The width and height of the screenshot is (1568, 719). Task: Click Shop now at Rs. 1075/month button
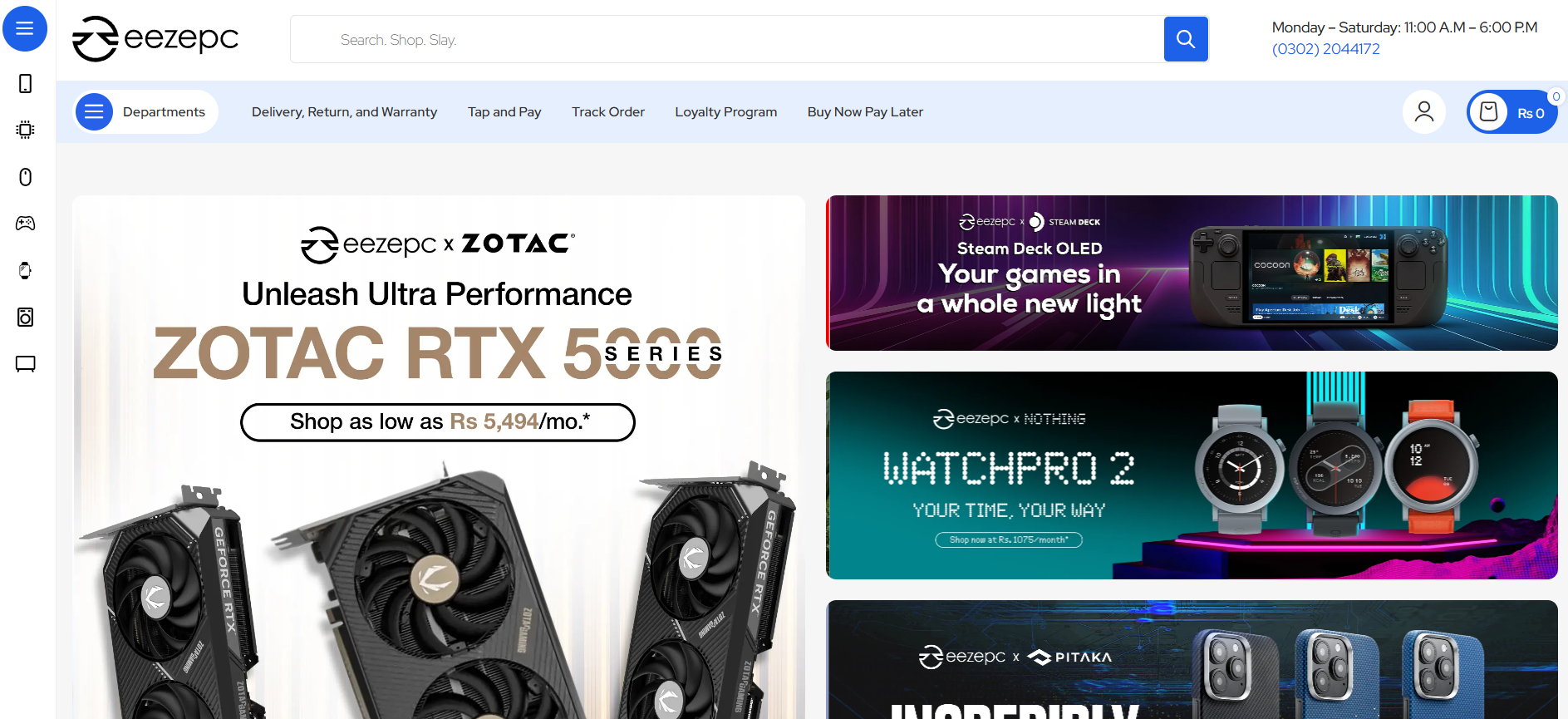click(x=1009, y=539)
